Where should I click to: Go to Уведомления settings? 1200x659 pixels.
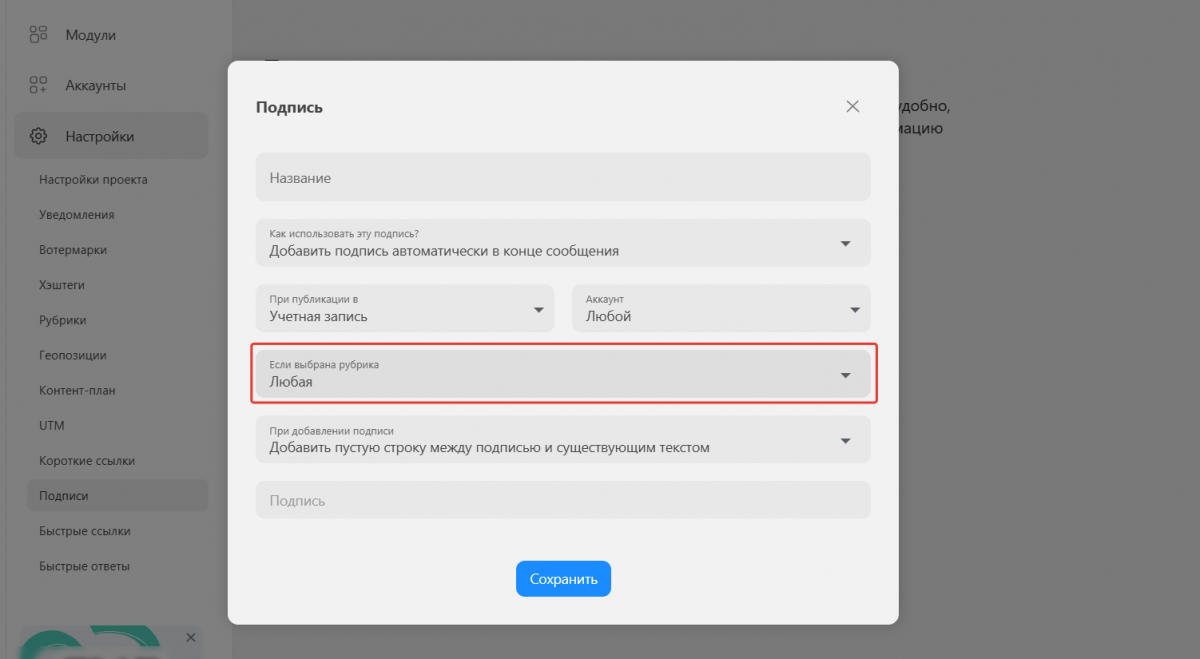pos(76,215)
